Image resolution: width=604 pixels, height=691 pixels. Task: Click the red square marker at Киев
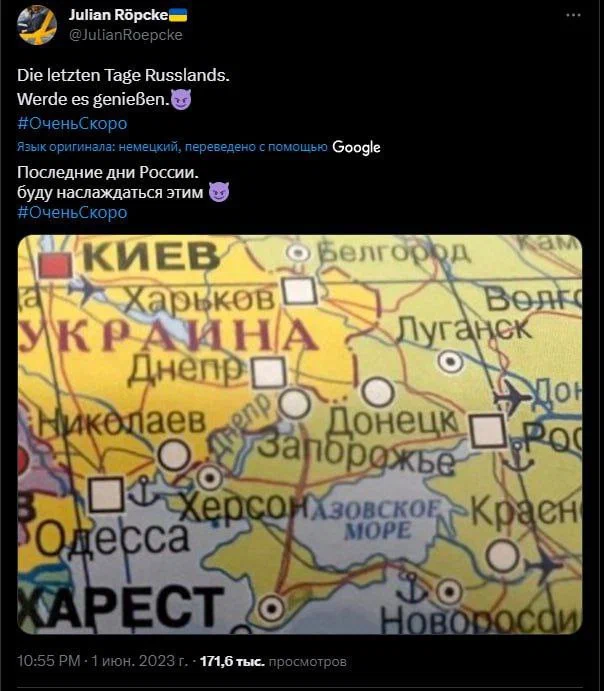click(55, 265)
